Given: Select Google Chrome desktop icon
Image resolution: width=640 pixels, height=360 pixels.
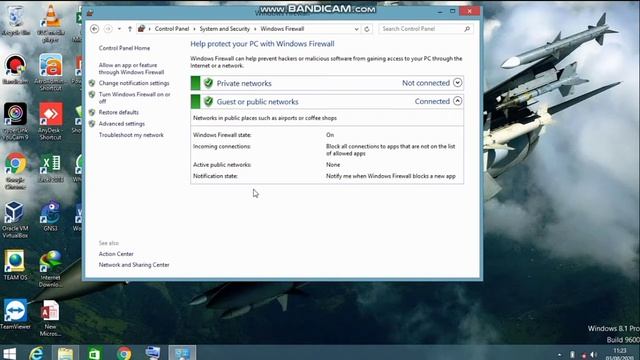Looking at the screenshot, I should pos(16,171).
